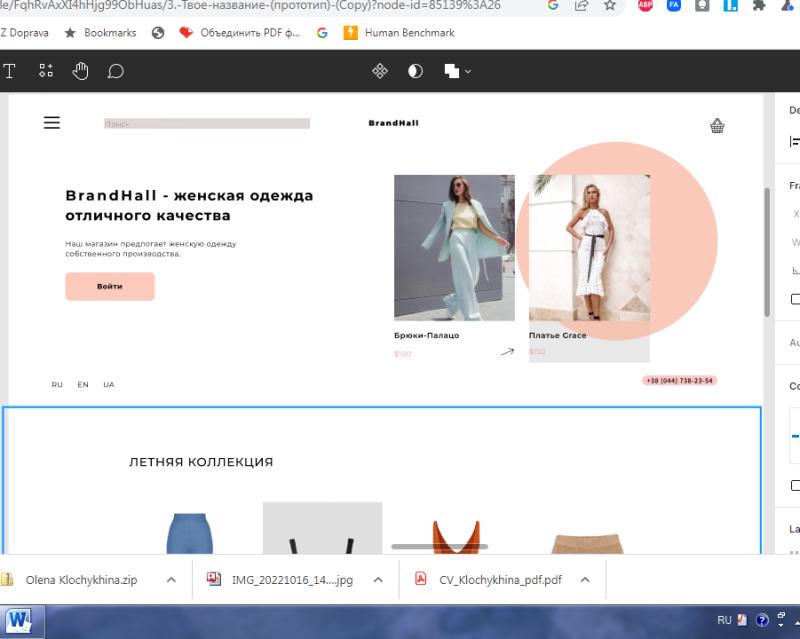800x639 pixels.
Task: Click the search field in the design header
Action: click(207, 124)
